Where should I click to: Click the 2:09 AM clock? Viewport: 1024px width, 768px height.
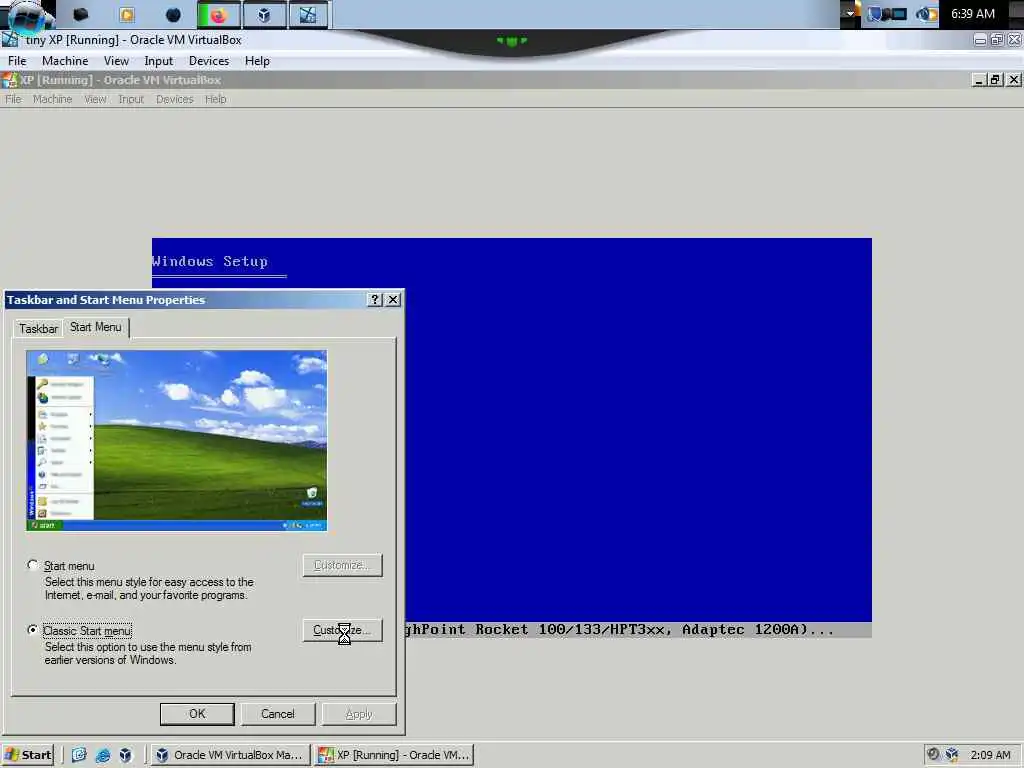990,755
